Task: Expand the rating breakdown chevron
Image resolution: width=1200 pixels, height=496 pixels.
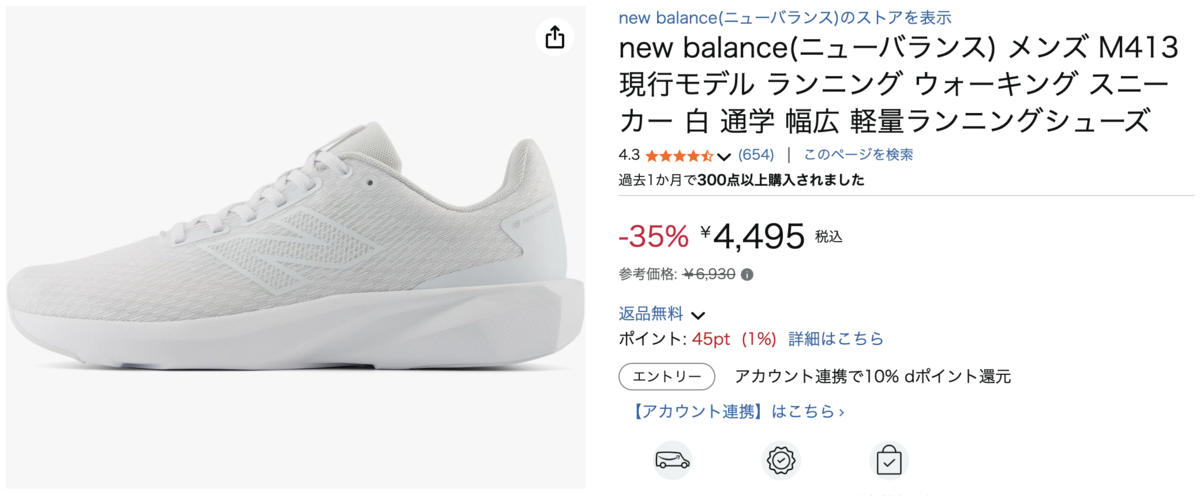Action: click(725, 156)
